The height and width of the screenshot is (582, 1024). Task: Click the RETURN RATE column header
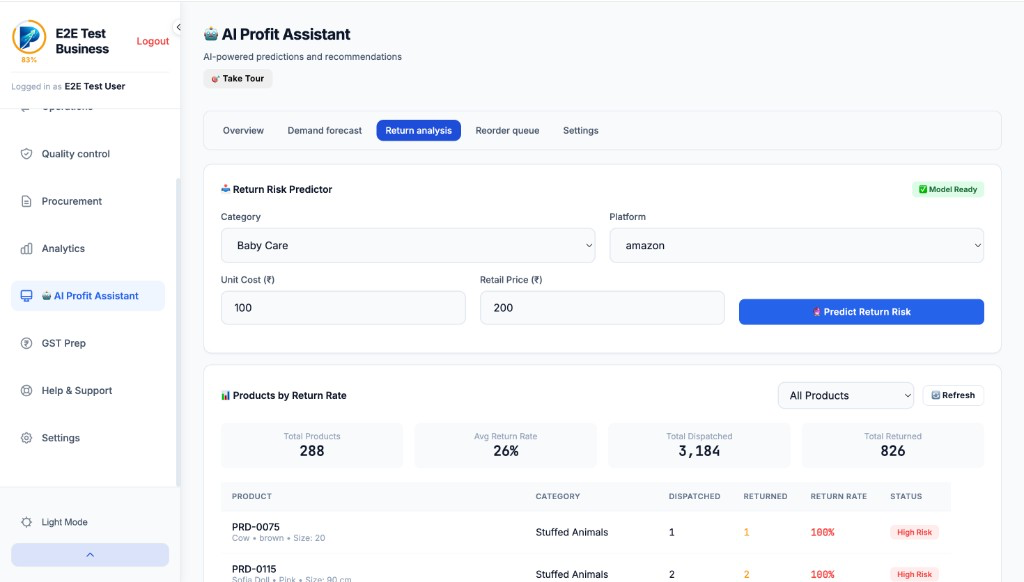click(x=839, y=496)
